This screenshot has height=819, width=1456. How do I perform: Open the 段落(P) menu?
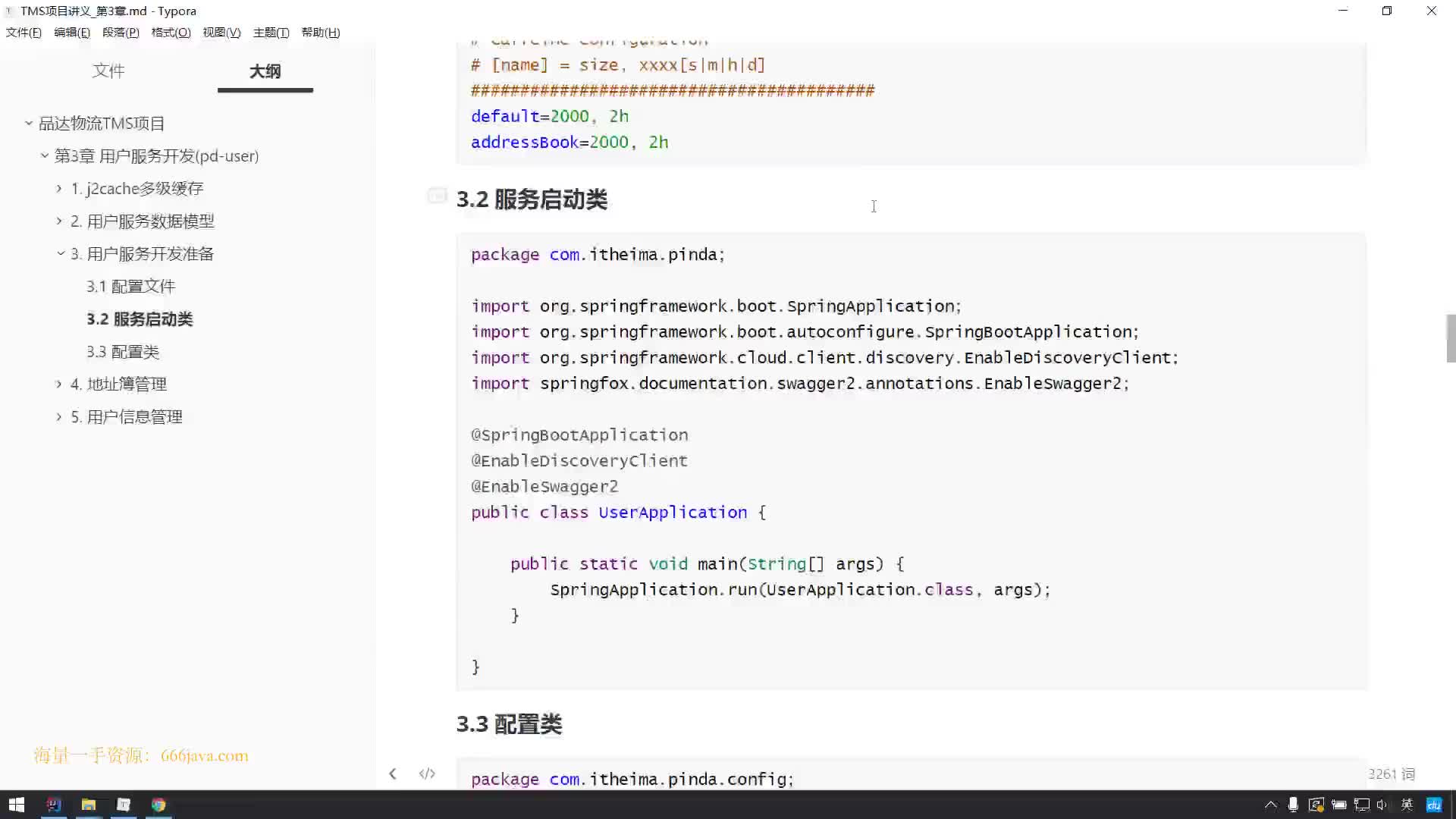click(121, 32)
